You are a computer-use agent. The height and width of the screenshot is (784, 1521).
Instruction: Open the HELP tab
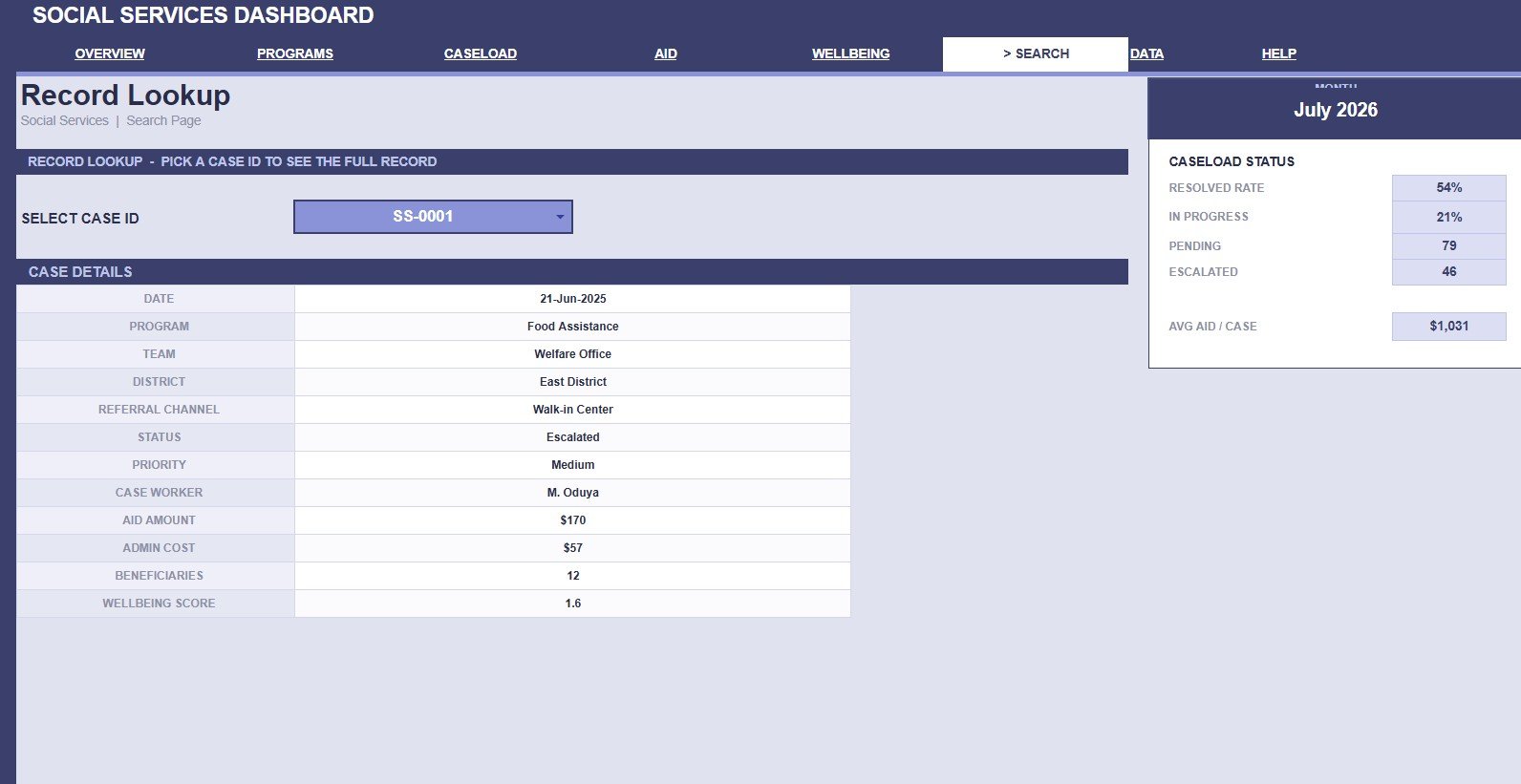1279,53
